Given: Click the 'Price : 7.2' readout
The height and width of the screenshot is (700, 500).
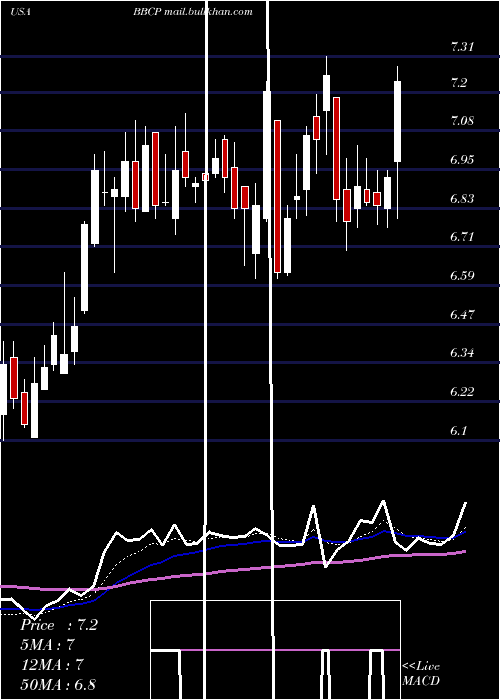Looking at the screenshot, I should pos(59,625).
